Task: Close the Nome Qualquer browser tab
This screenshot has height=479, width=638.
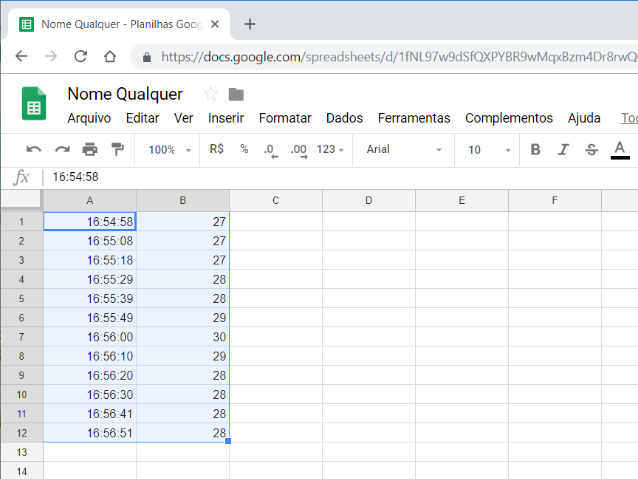Action: coord(215,24)
